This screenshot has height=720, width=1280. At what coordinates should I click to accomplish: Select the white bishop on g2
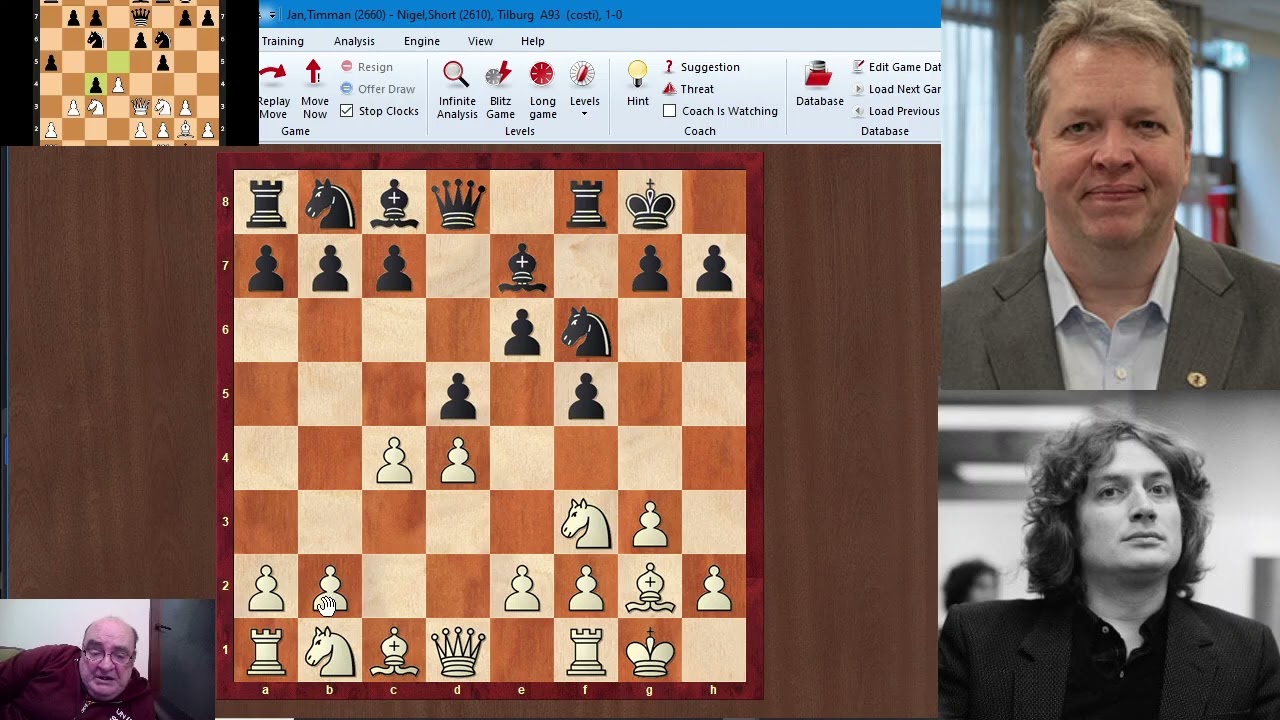pyautogui.click(x=650, y=586)
